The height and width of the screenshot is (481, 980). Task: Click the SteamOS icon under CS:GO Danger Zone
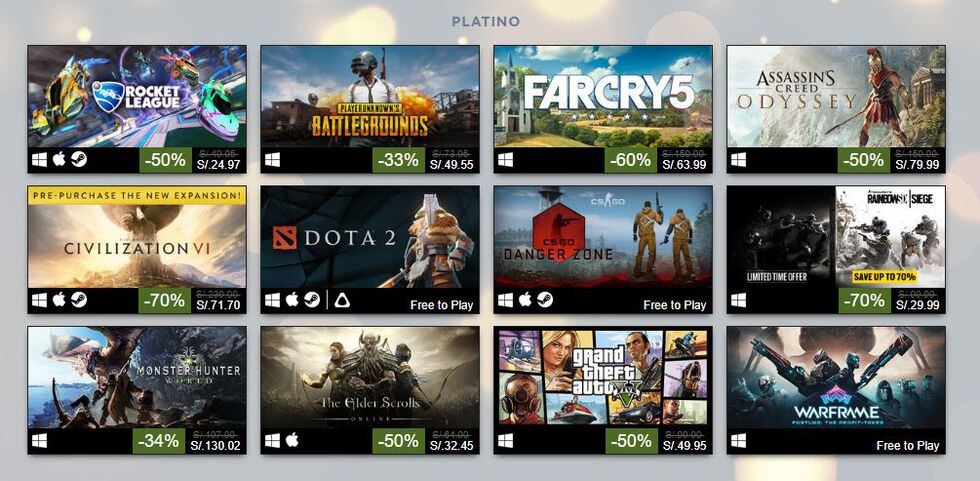(544, 300)
